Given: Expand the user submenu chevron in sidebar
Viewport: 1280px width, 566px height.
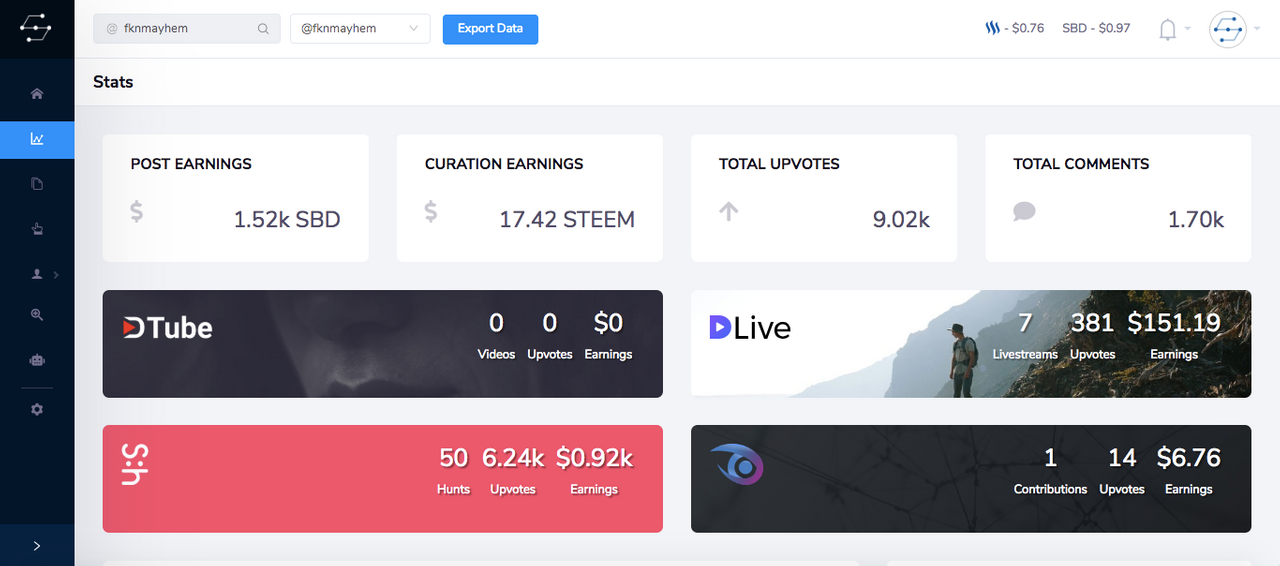Looking at the screenshot, I should pyautogui.click(x=56, y=274).
